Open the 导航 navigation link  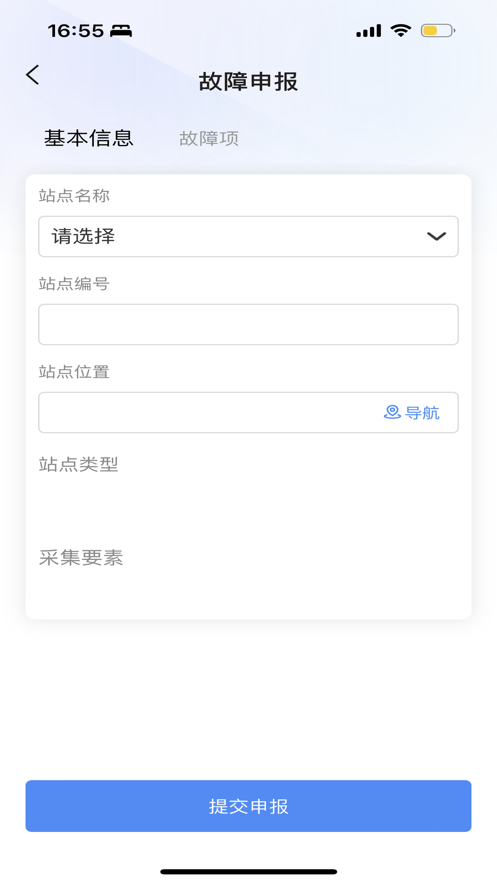point(411,413)
